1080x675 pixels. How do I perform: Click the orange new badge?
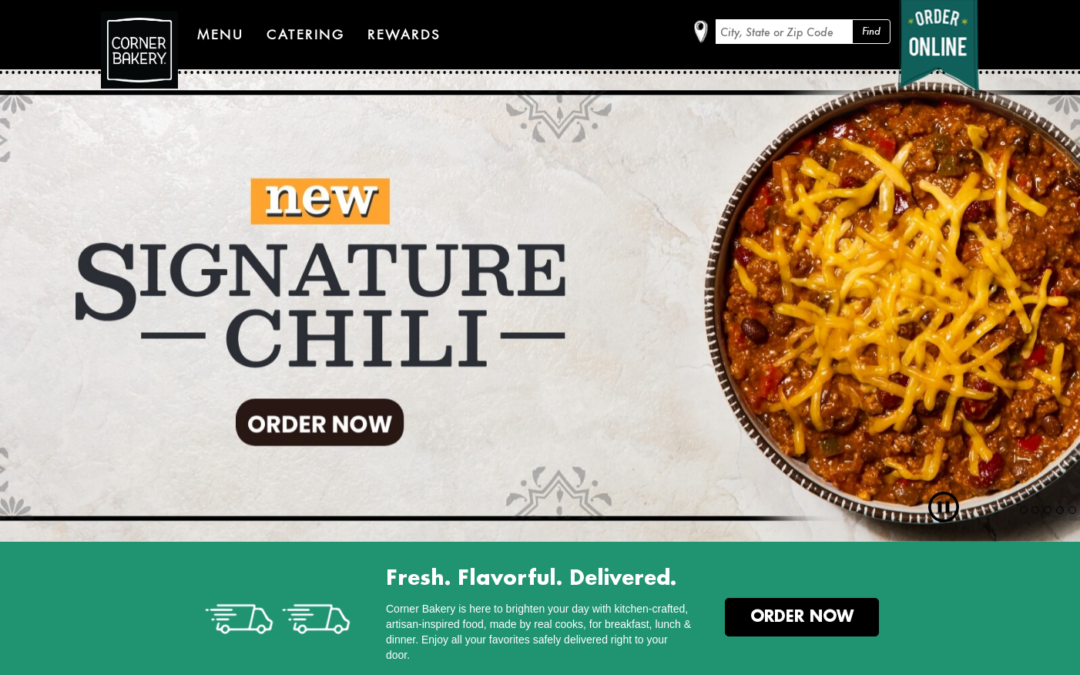[320, 201]
